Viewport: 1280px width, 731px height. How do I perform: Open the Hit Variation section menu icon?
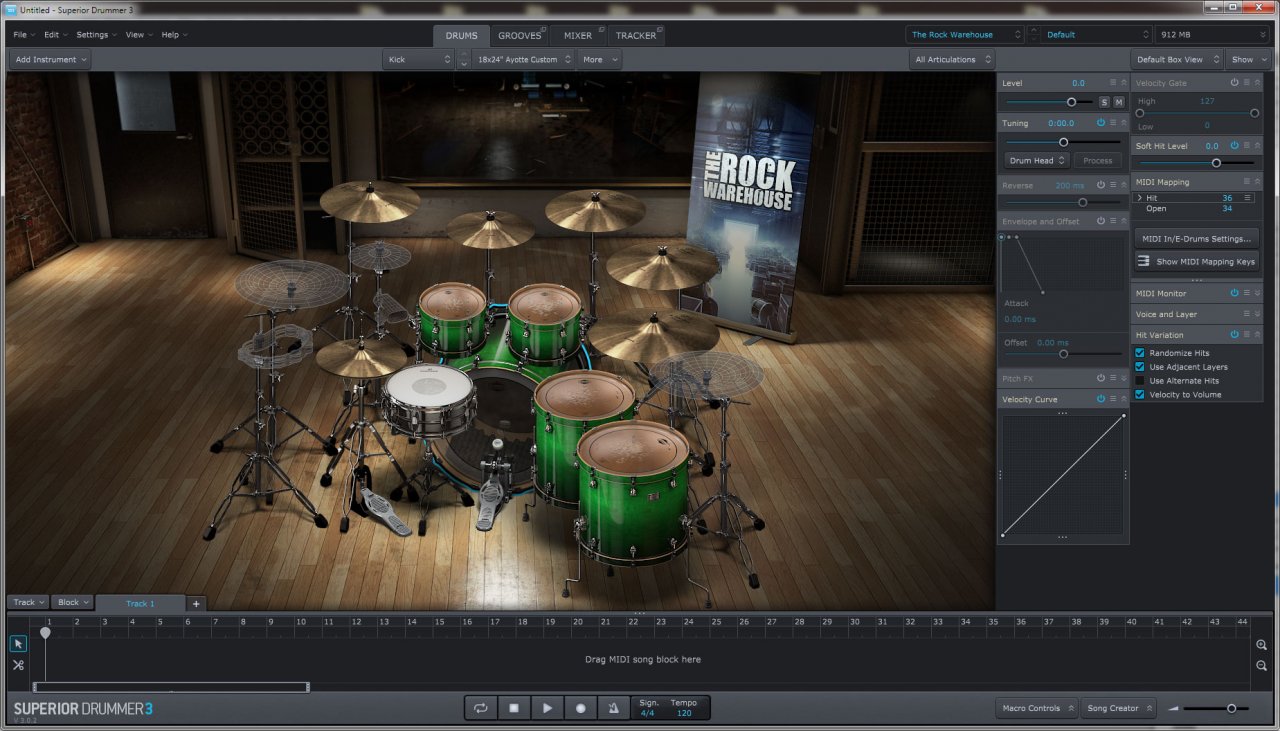point(1247,335)
